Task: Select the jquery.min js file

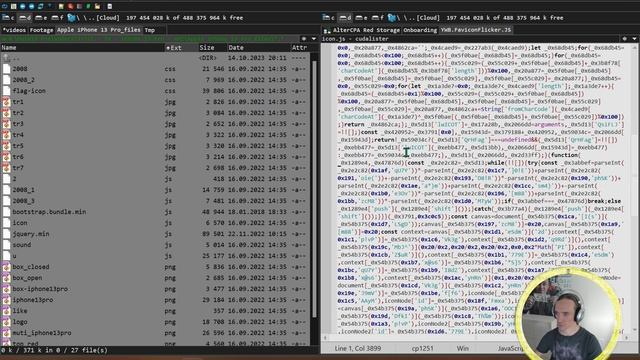Action: (x=155, y=234)
